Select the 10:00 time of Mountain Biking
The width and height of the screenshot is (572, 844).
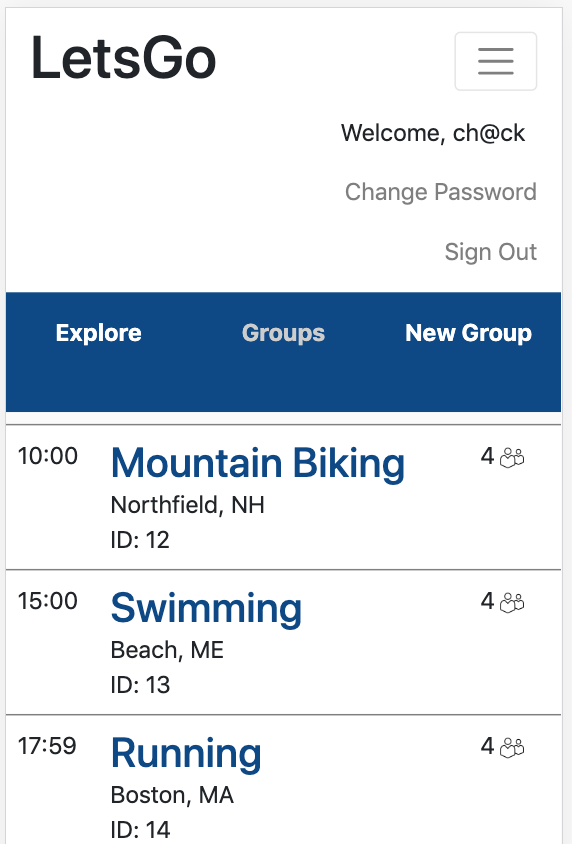coord(47,456)
